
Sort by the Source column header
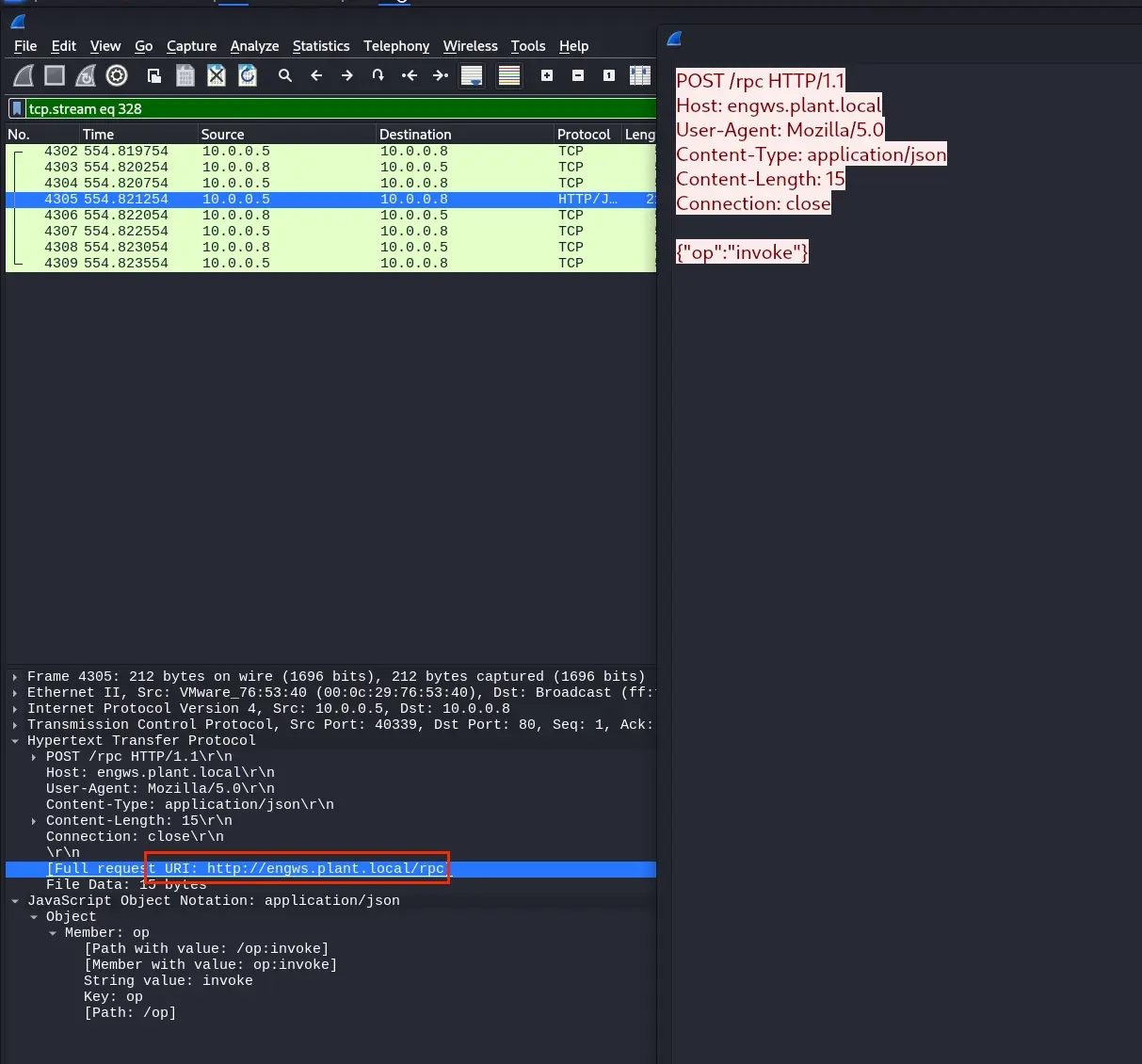tap(287, 134)
